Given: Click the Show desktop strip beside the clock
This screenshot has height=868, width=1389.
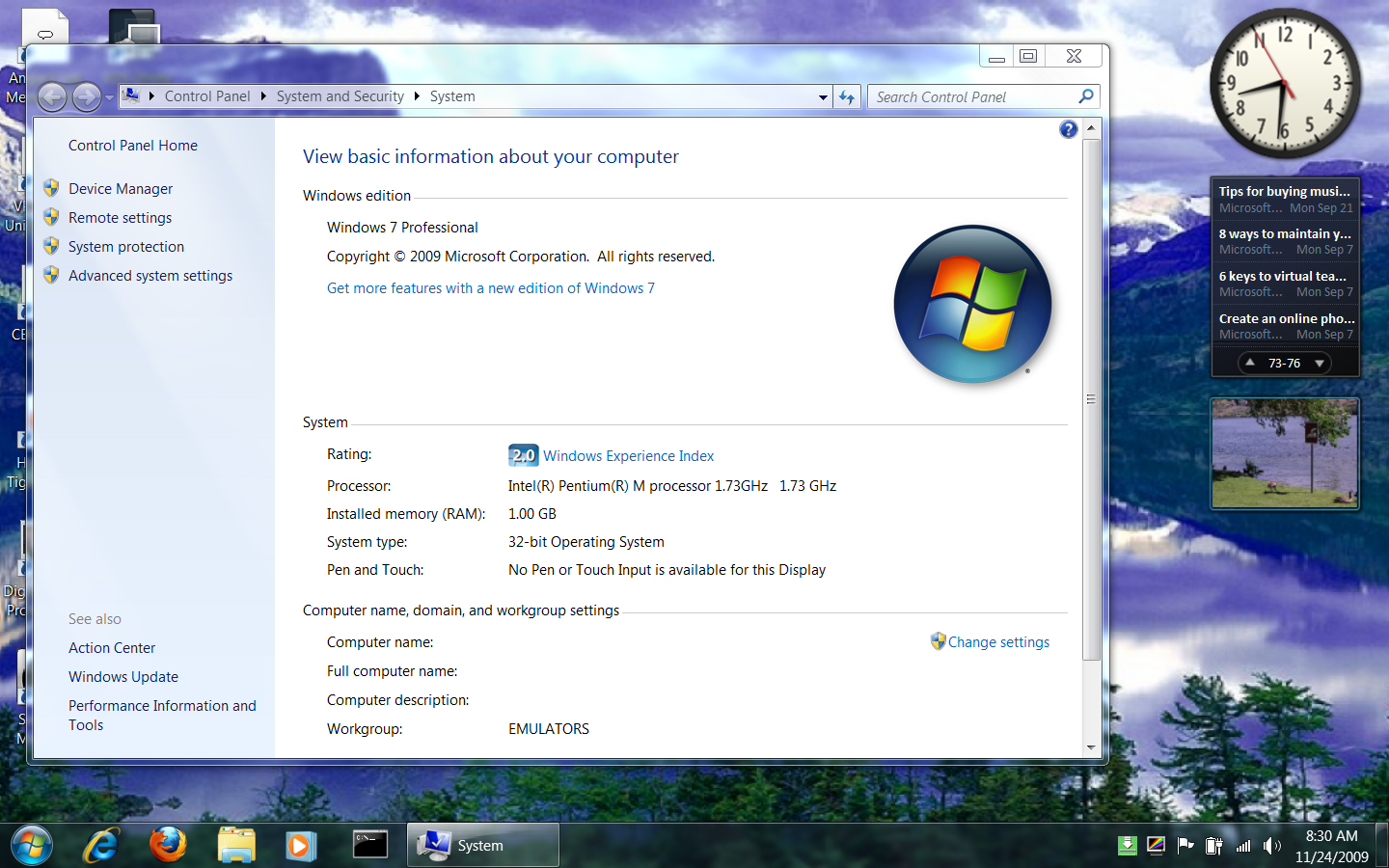Looking at the screenshot, I should tap(1382, 846).
